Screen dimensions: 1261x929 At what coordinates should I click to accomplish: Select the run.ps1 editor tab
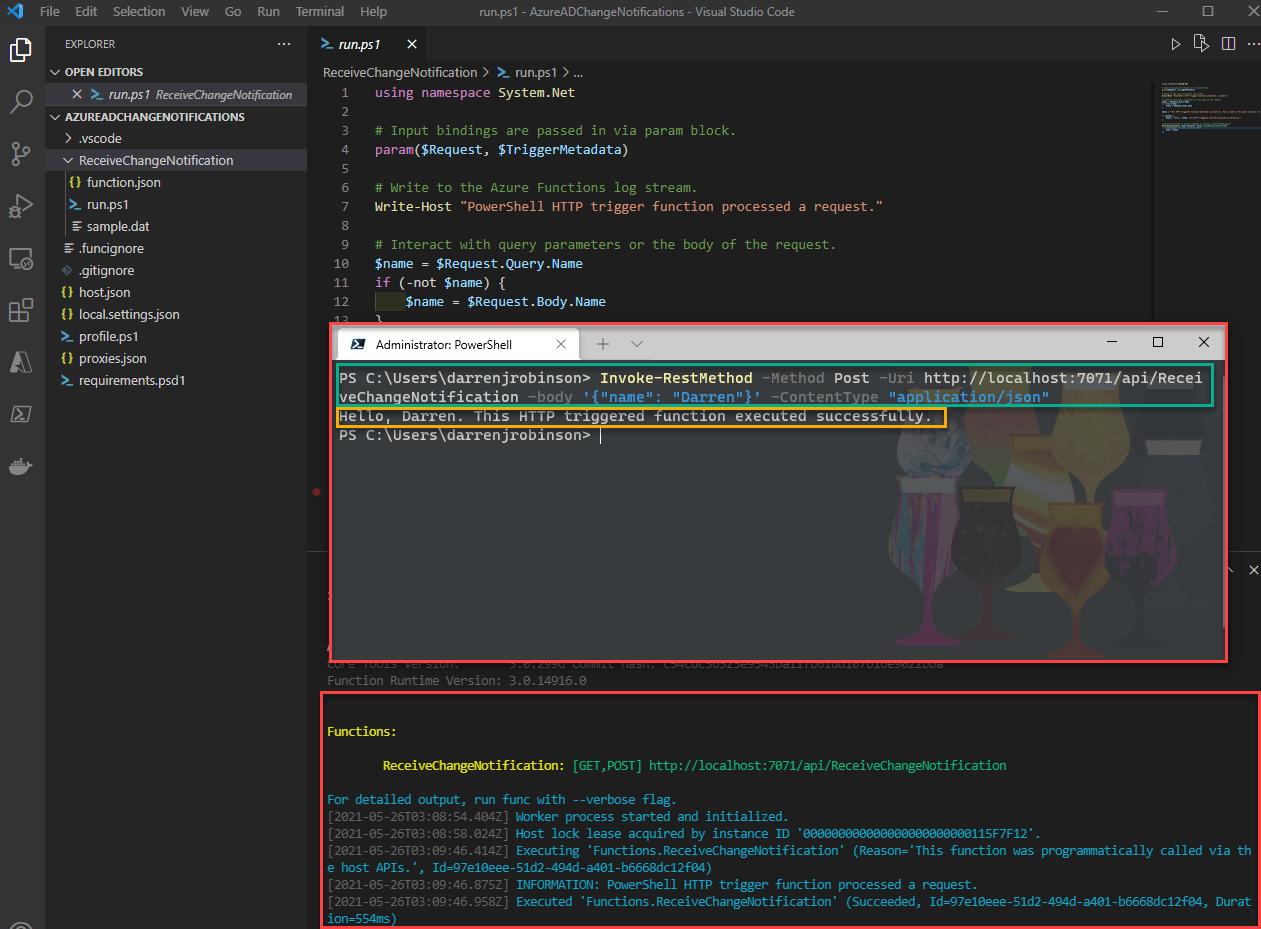[x=365, y=44]
